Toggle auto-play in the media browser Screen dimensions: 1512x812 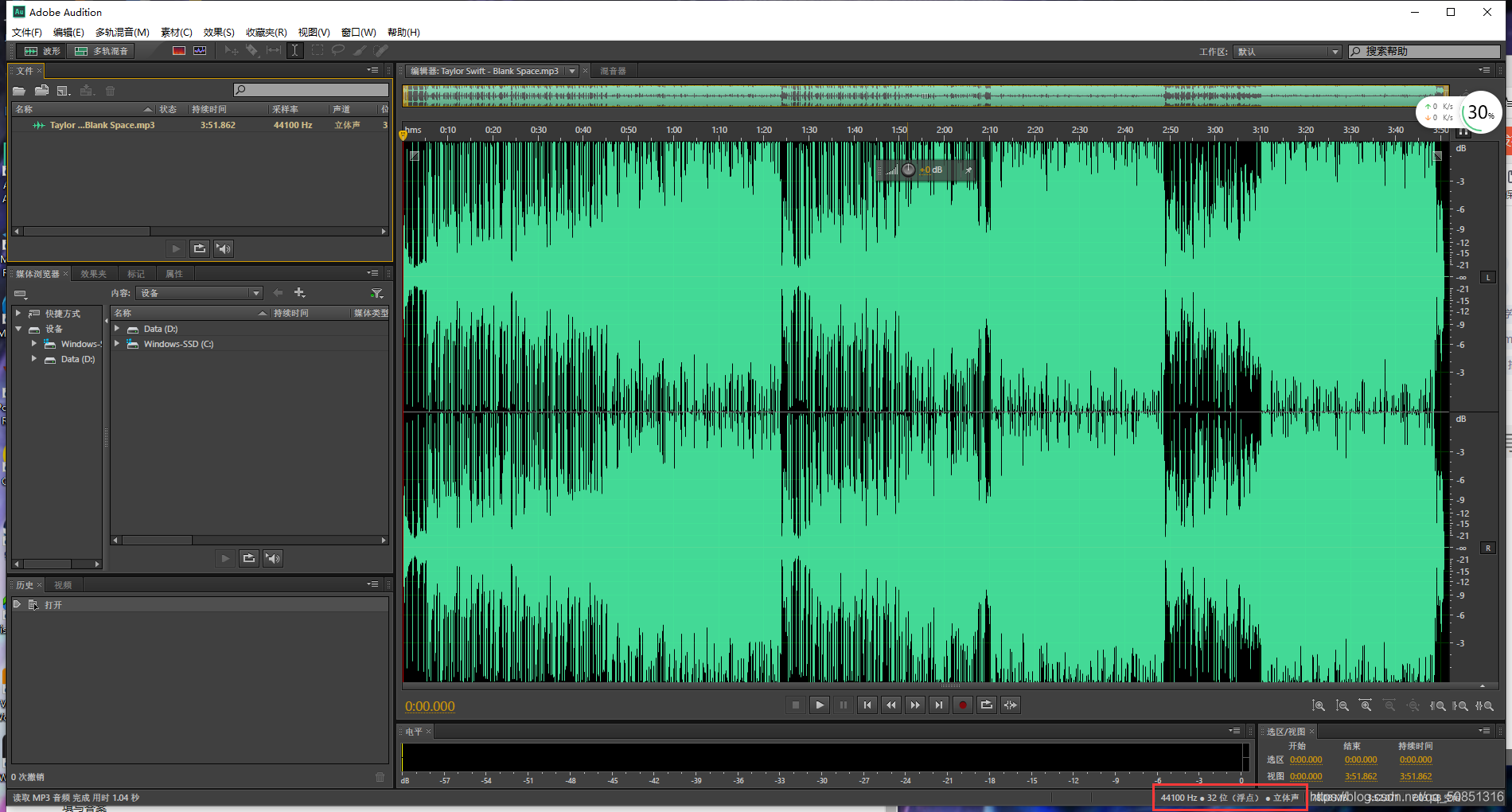[273, 559]
